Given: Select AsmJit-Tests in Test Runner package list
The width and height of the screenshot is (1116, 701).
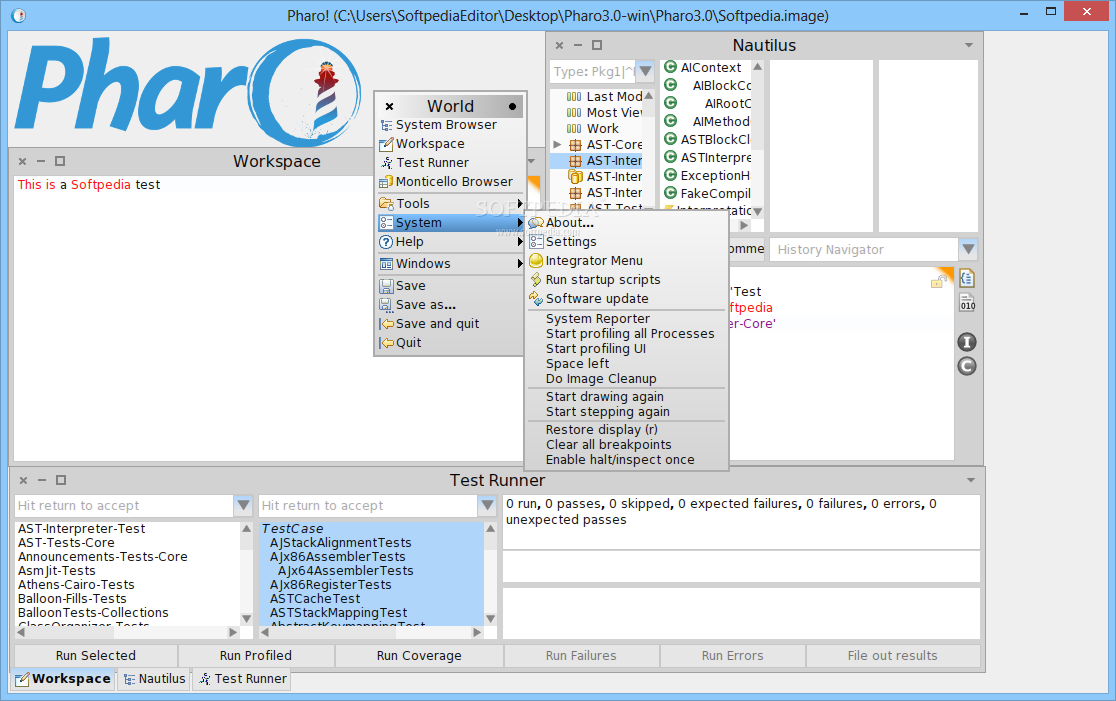Looking at the screenshot, I should pyautogui.click(x=56, y=571).
